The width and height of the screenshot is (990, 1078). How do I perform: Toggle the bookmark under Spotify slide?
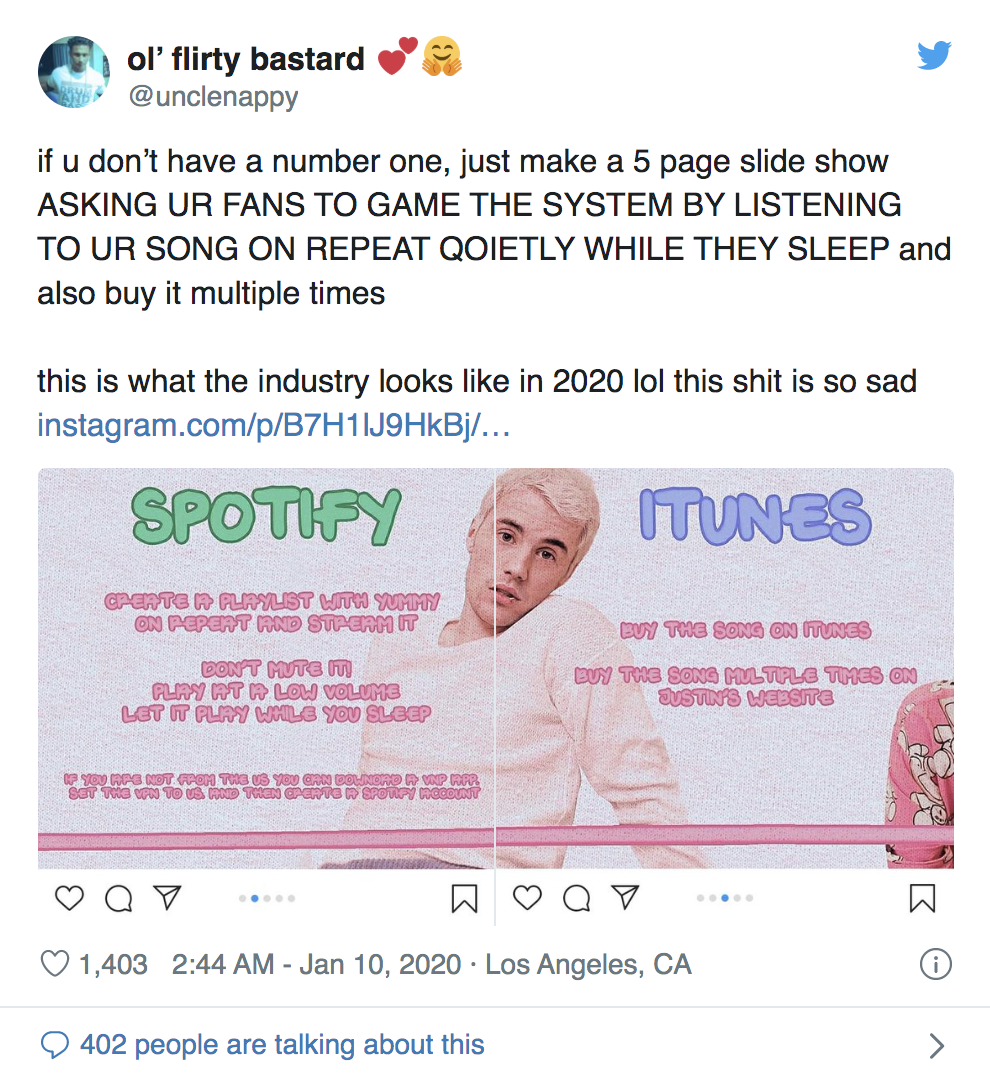(464, 900)
